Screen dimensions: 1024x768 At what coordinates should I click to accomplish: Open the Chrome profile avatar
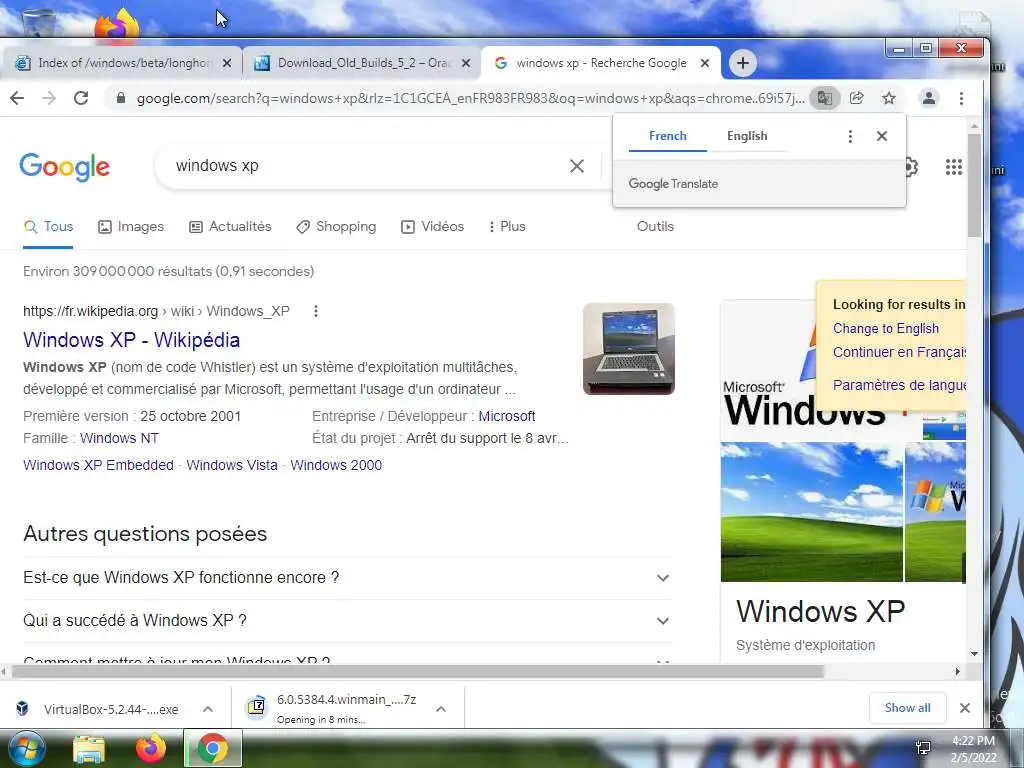point(929,99)
